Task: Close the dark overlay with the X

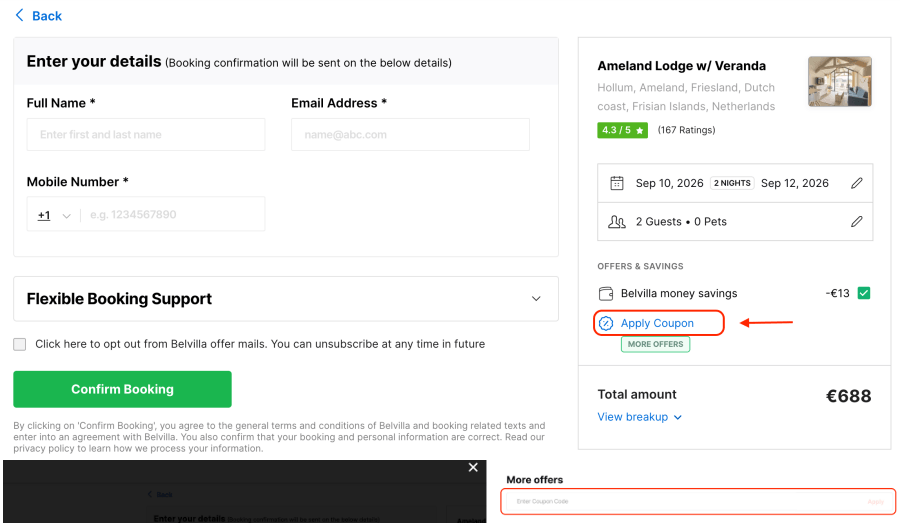Action: pos(473,467)
